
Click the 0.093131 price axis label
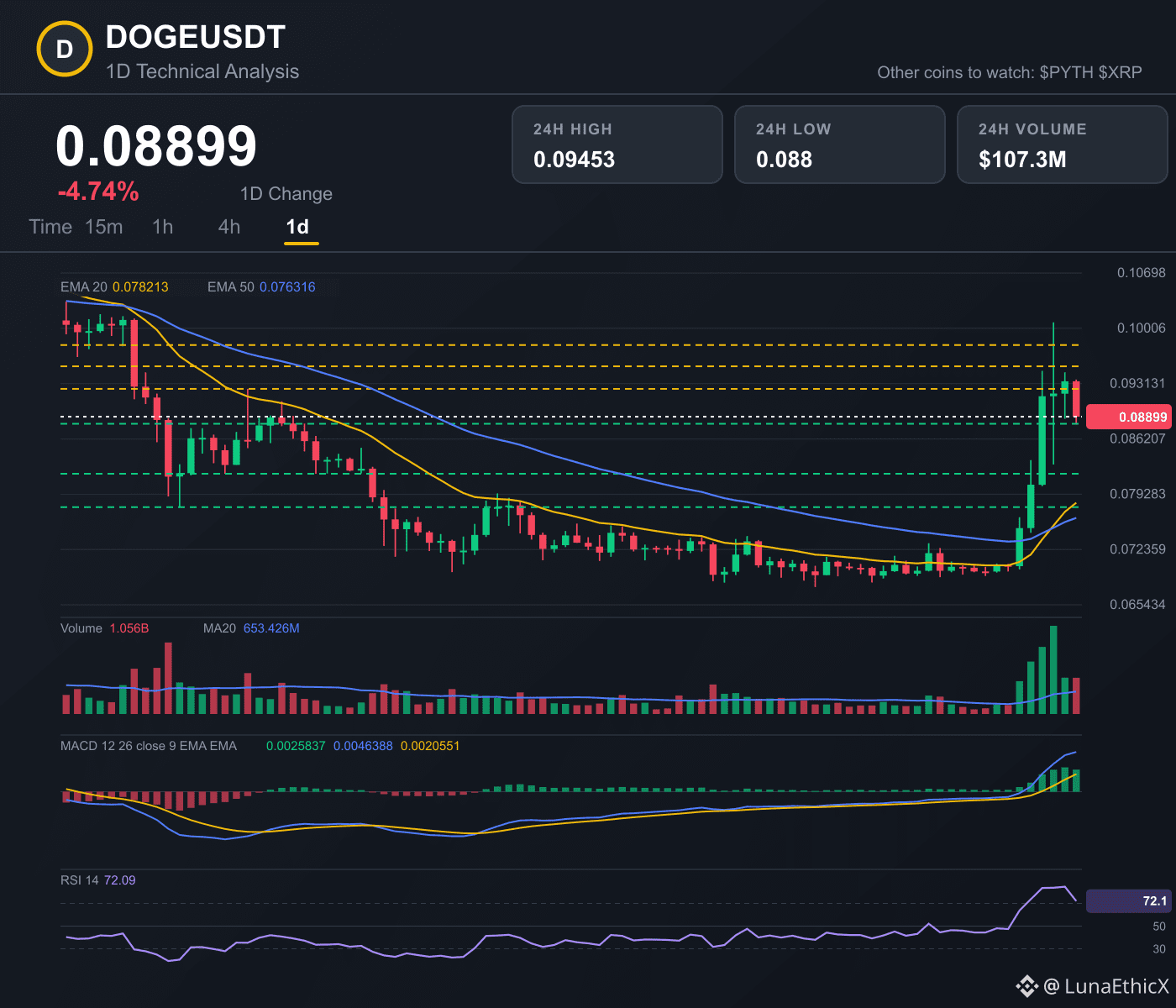click(x=1138, y=384)
